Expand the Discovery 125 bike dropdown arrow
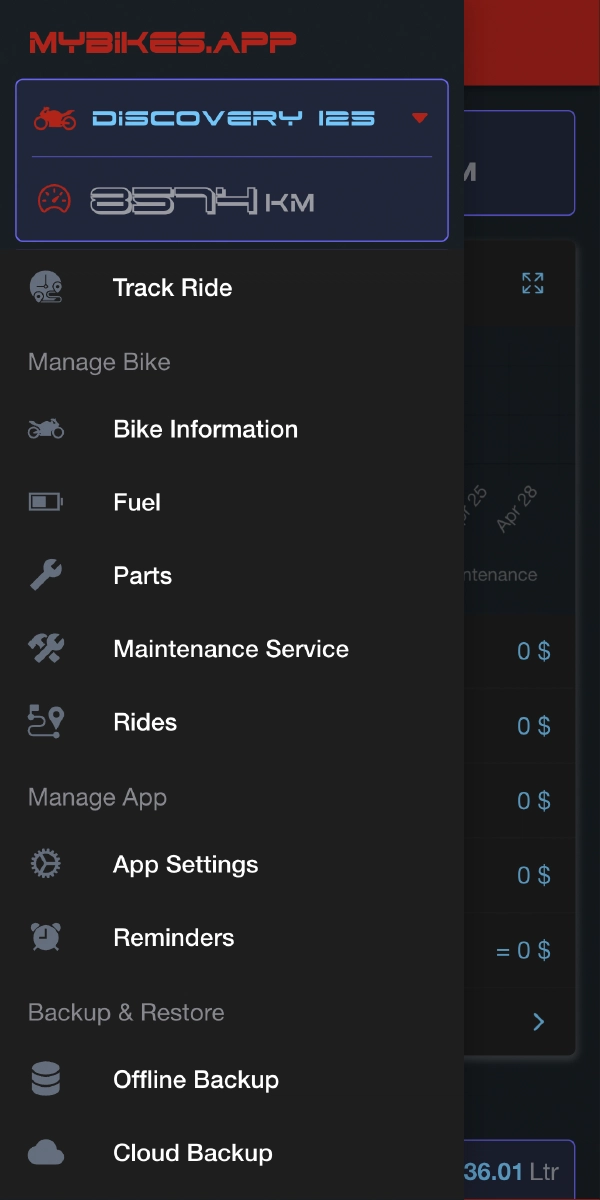This screenshot has width=600, height=1200. click(420, 119)
